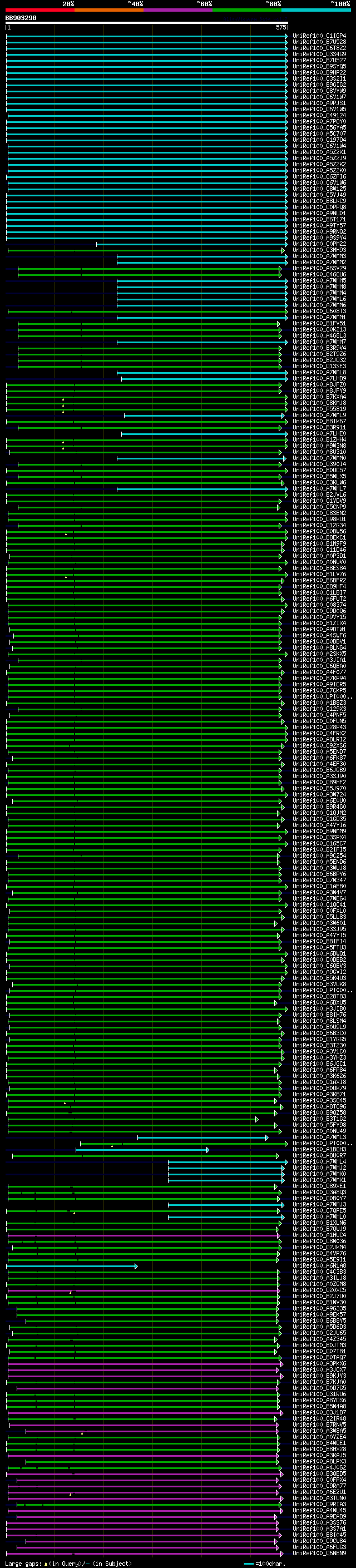
Task: Select label UniRef100_B9R4G0
Action: (319, 807)
